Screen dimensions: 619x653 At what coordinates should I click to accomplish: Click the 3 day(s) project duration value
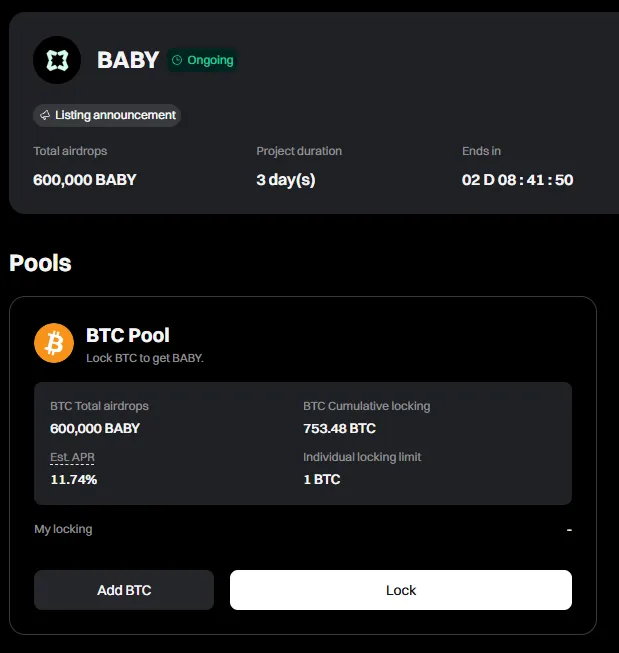(x=286, y=180)
